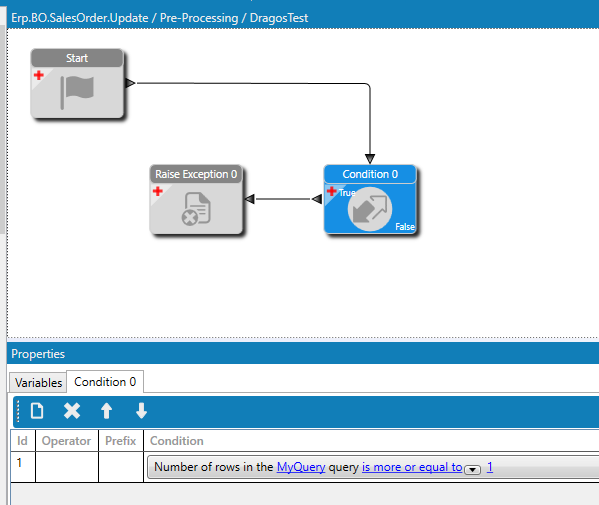
Task: Click the True output of Condition 0
Action: tap(347, 193)
